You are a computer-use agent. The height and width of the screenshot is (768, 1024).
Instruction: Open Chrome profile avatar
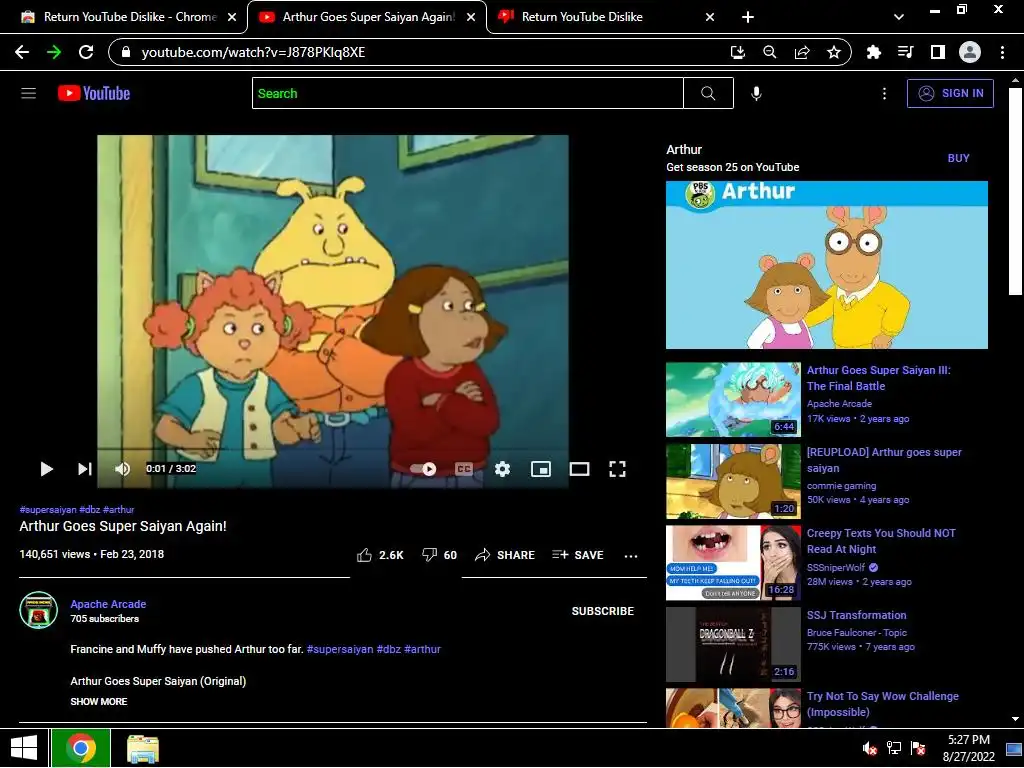click(x=970, y=52)
